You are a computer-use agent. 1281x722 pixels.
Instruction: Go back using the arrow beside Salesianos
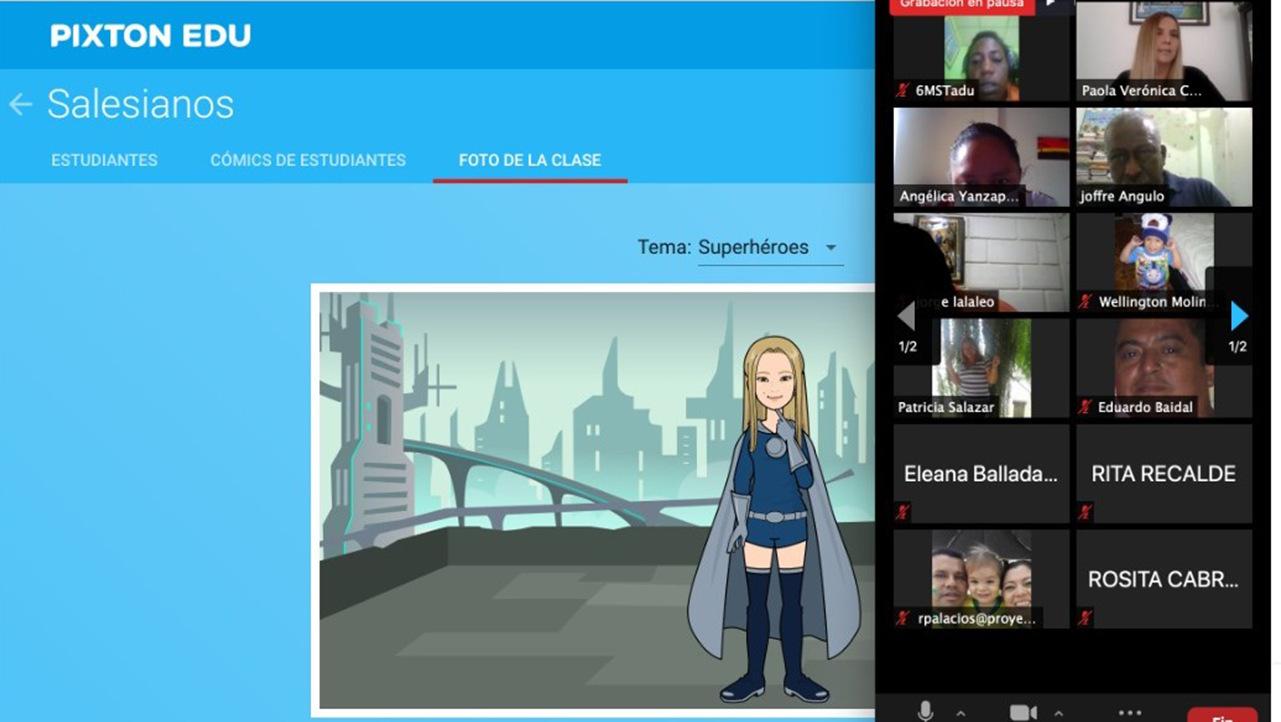[x=20, y=104]
